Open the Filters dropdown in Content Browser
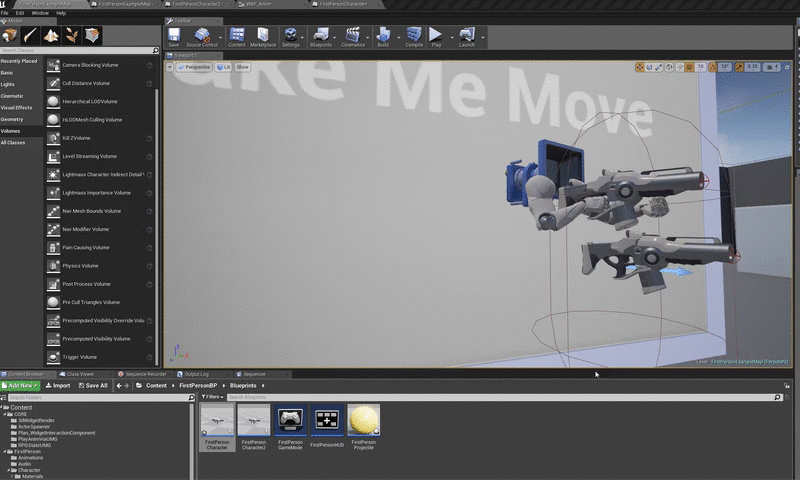Screen dimensions: 800x480 tap(212, 397)
